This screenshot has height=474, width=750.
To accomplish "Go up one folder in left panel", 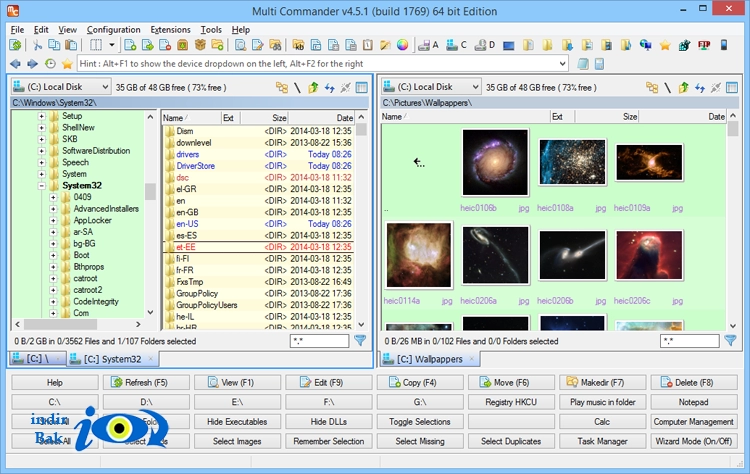I will pos(313,87).
